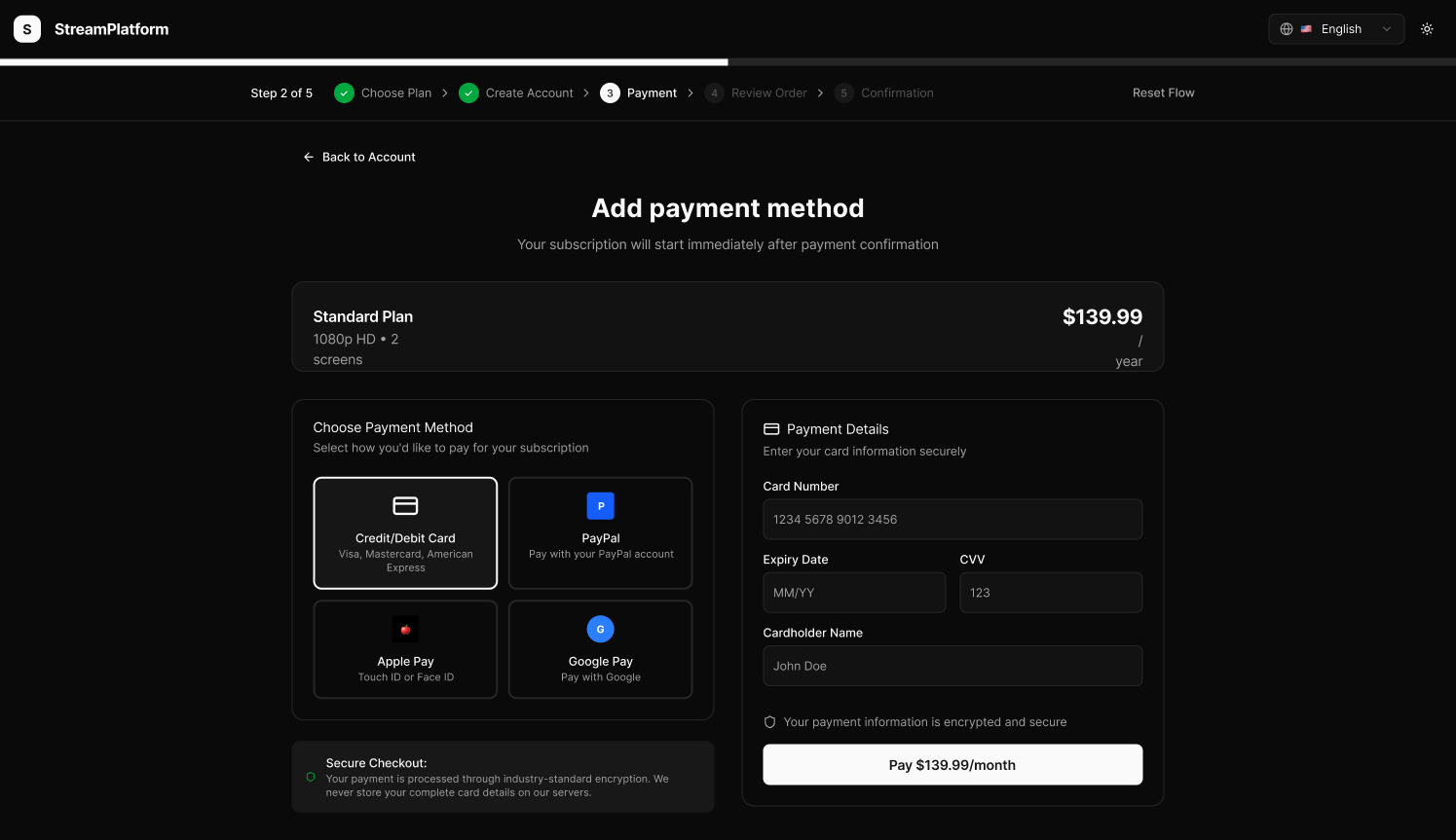Select the PayPal payment method card
The width and height of the screenshot is (1456, 840).
point(600,532)
